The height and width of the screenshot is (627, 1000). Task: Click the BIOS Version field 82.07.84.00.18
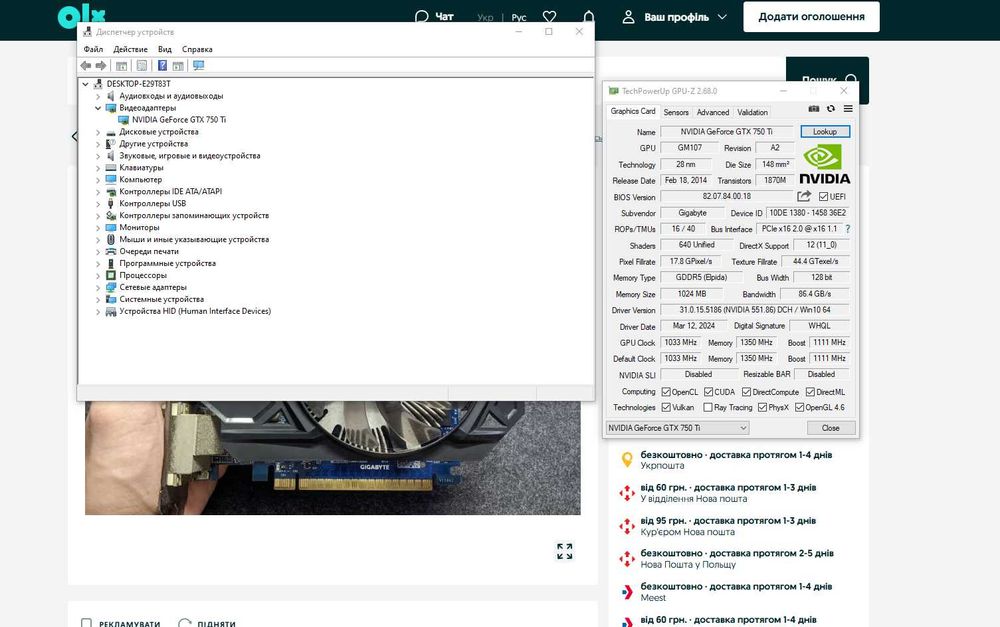[726, 196]
